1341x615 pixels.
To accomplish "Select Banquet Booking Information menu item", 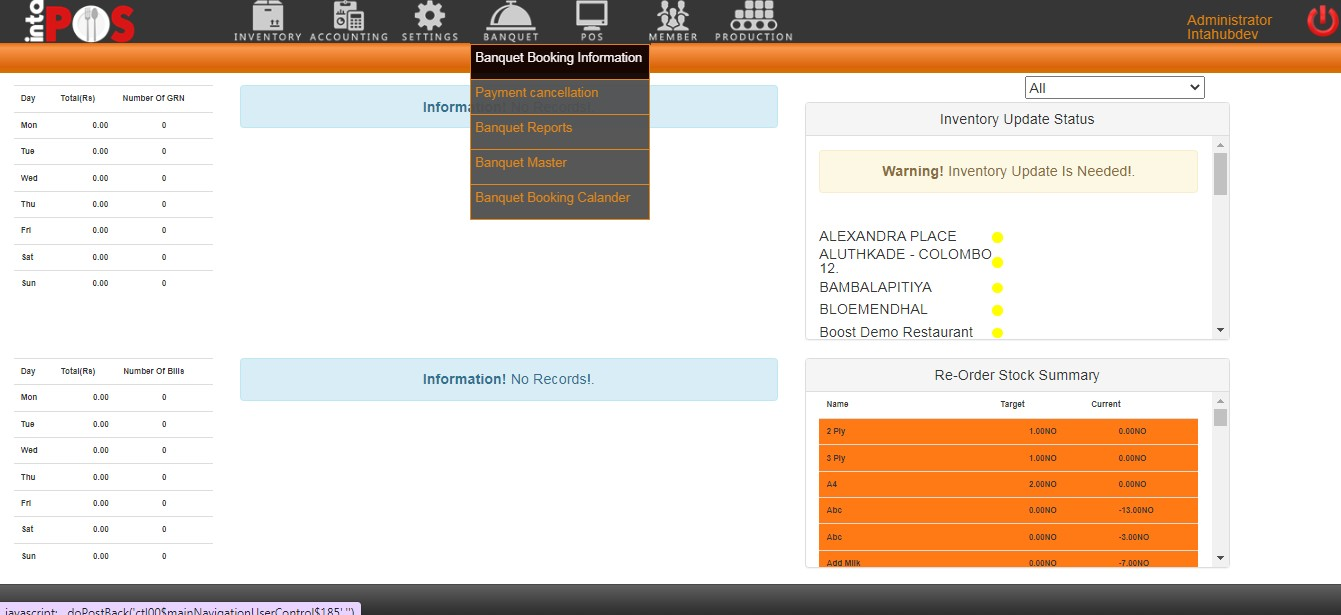I will click(559, 58).
